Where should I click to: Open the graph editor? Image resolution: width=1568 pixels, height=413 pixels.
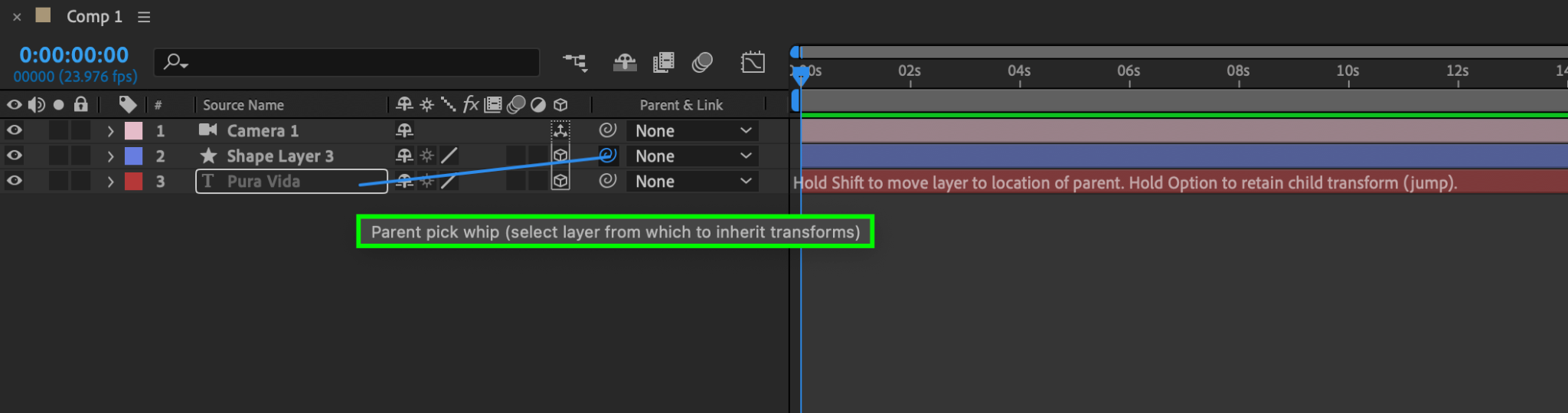pos(753,62)
